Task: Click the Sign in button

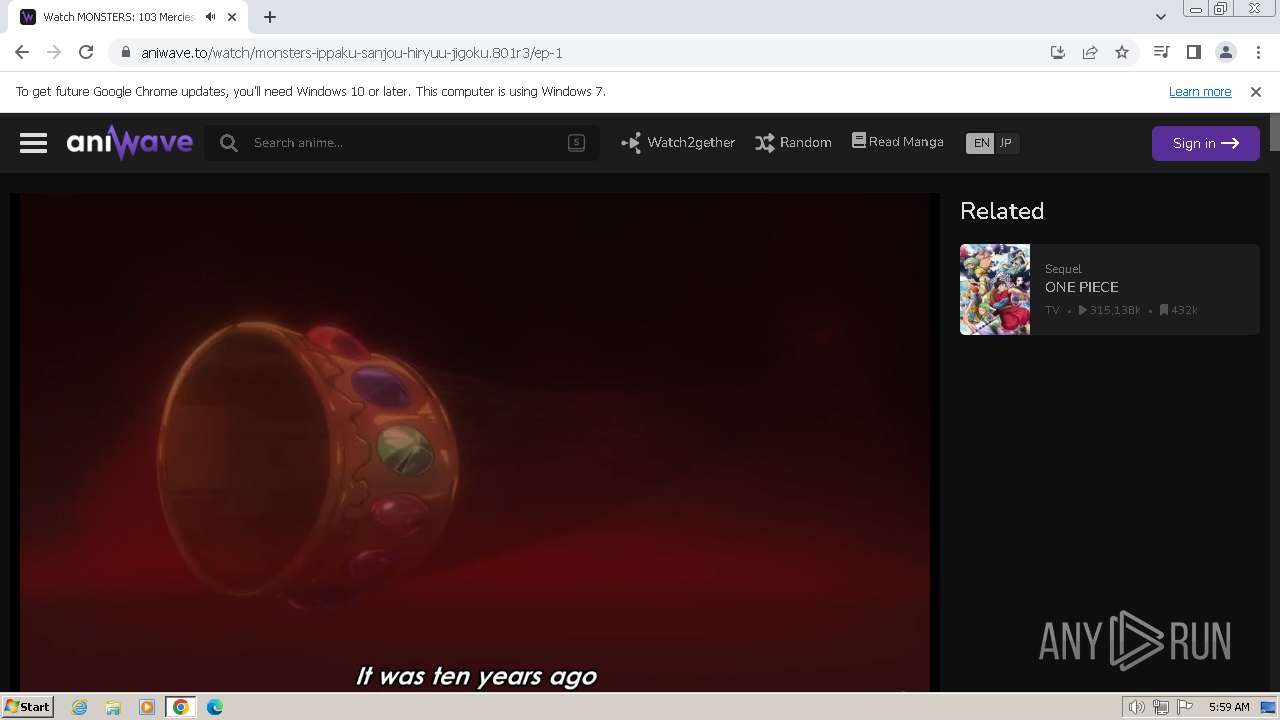Action: (1205, 143)
